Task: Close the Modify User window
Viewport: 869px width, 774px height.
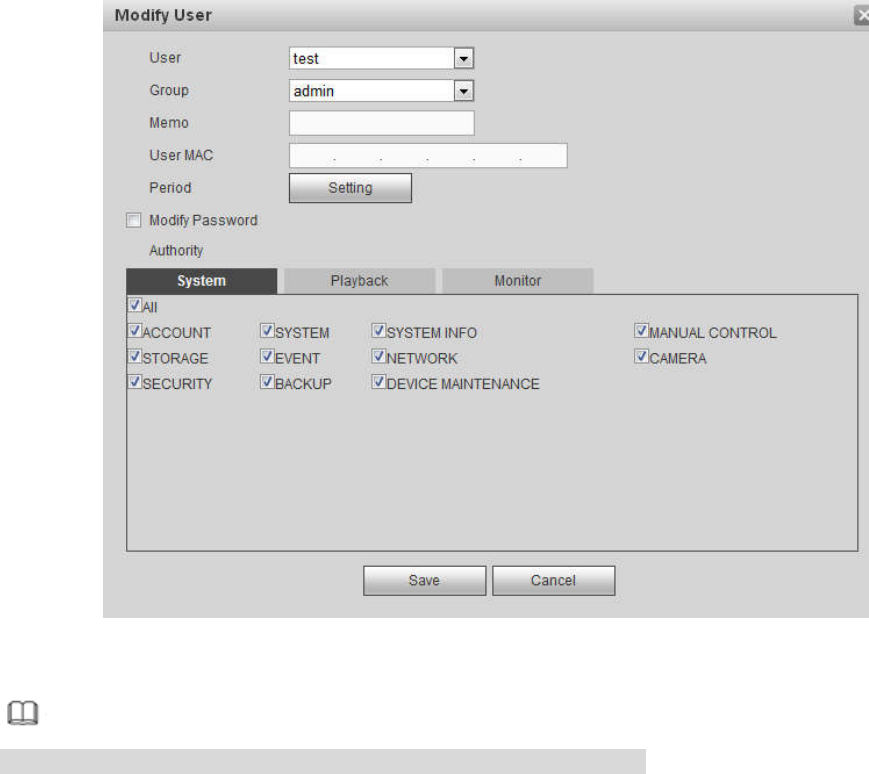Action: point(862,16)
